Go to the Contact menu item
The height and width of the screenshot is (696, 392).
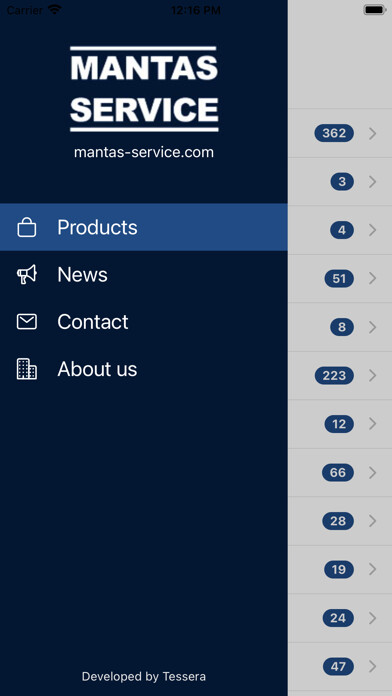tap(144, 322)
